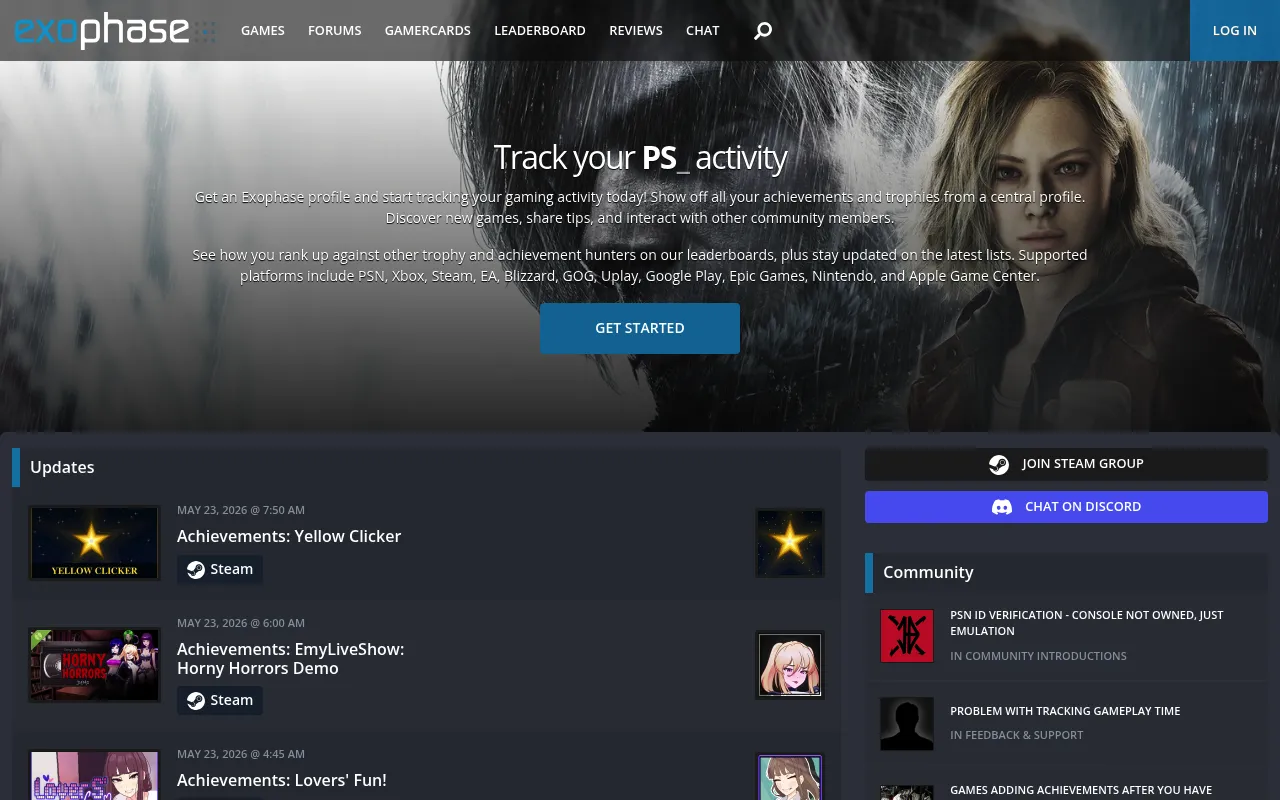Open Achievements: Lovers' Fun! update
The height and width of the screenshot is (800, 1280).
coord(282,780)
